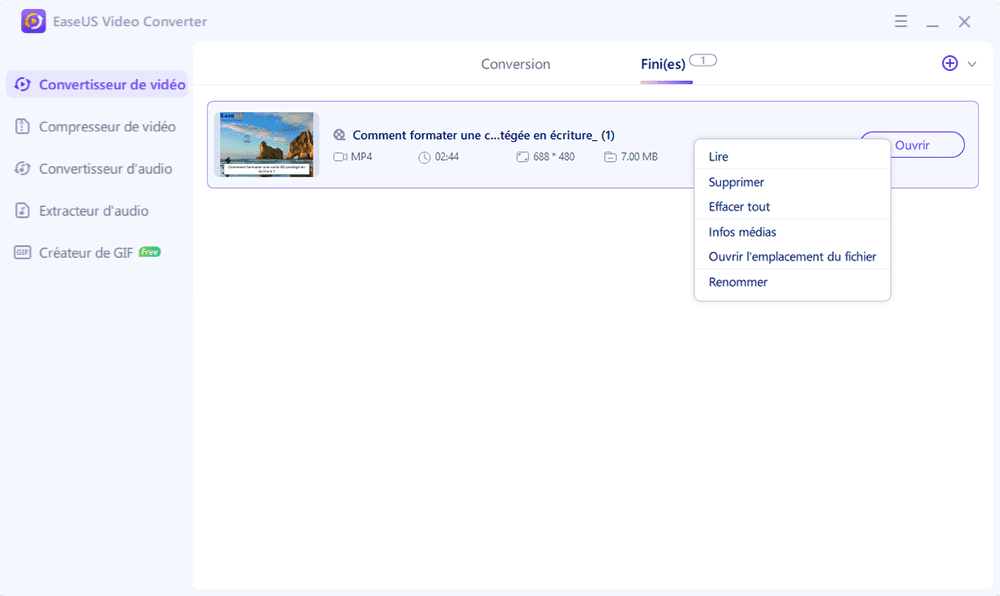Click the video file name title
This screenshot has height=596, width=1000.
point(483,135)
